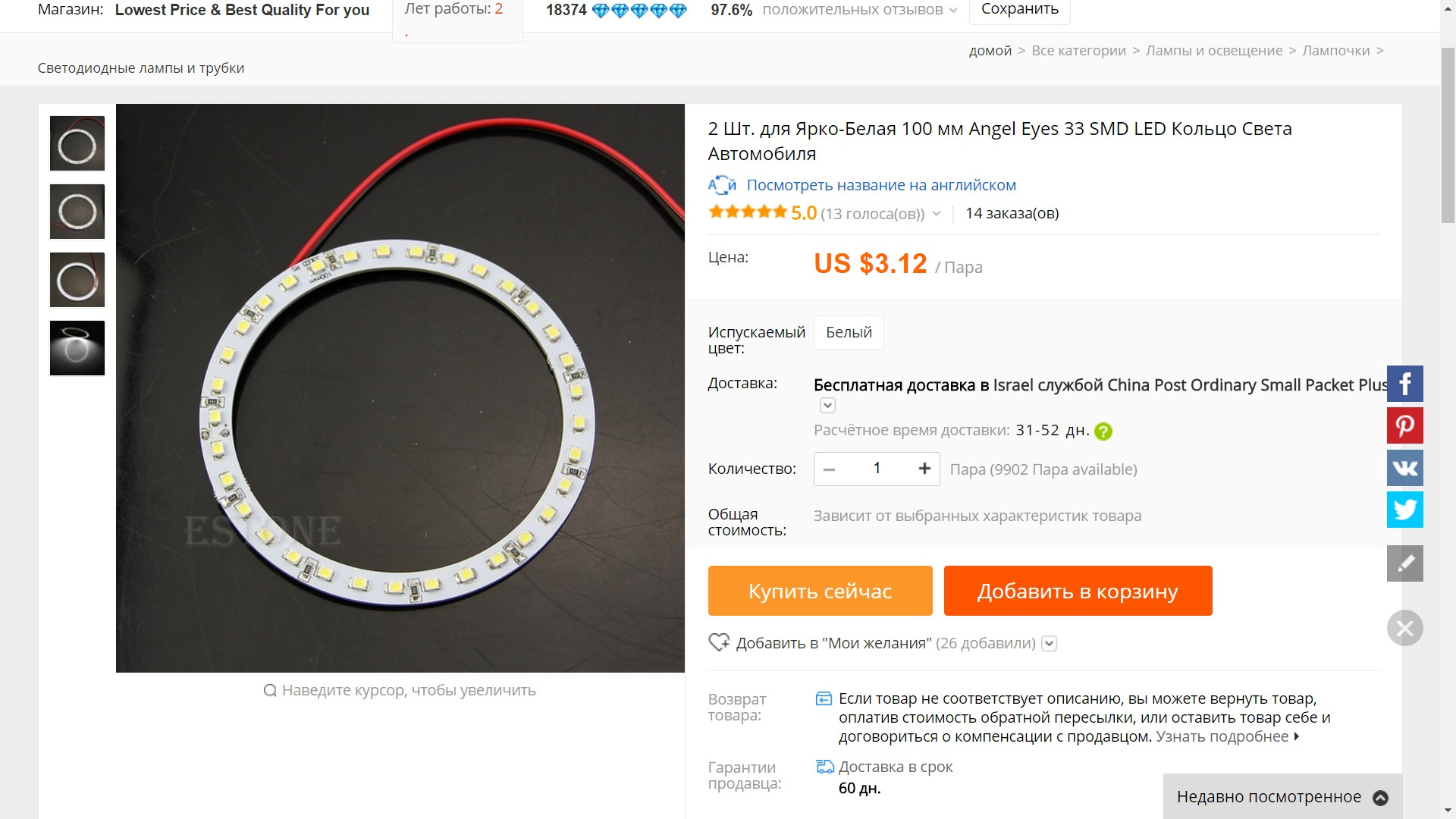This screenshot has height=819, width=1456.
Task: Go to Лампы и освещение breadcrumb
Action: [x=1213, y=51]
